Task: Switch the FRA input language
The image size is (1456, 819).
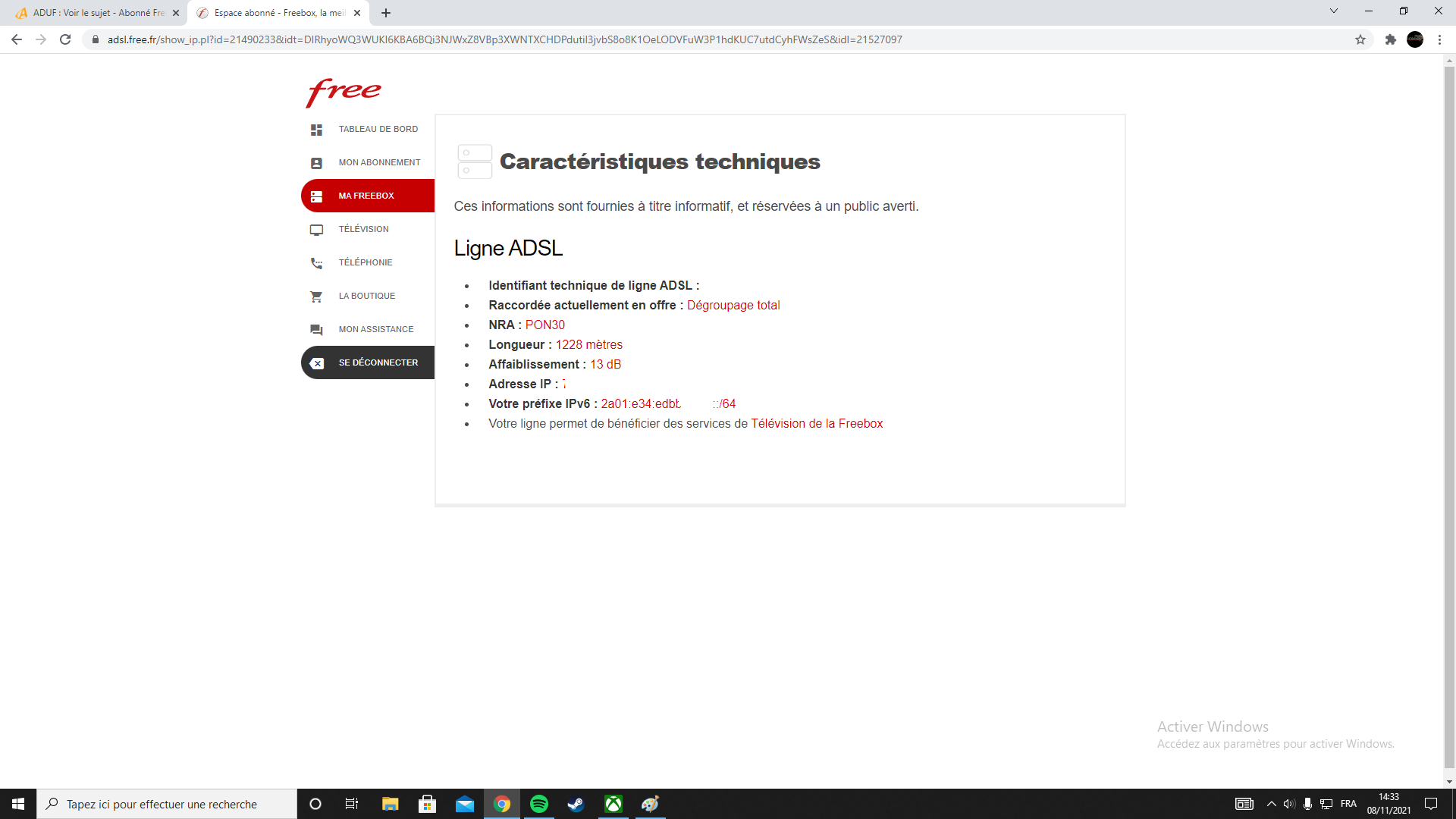Action: pos(1348,804)
